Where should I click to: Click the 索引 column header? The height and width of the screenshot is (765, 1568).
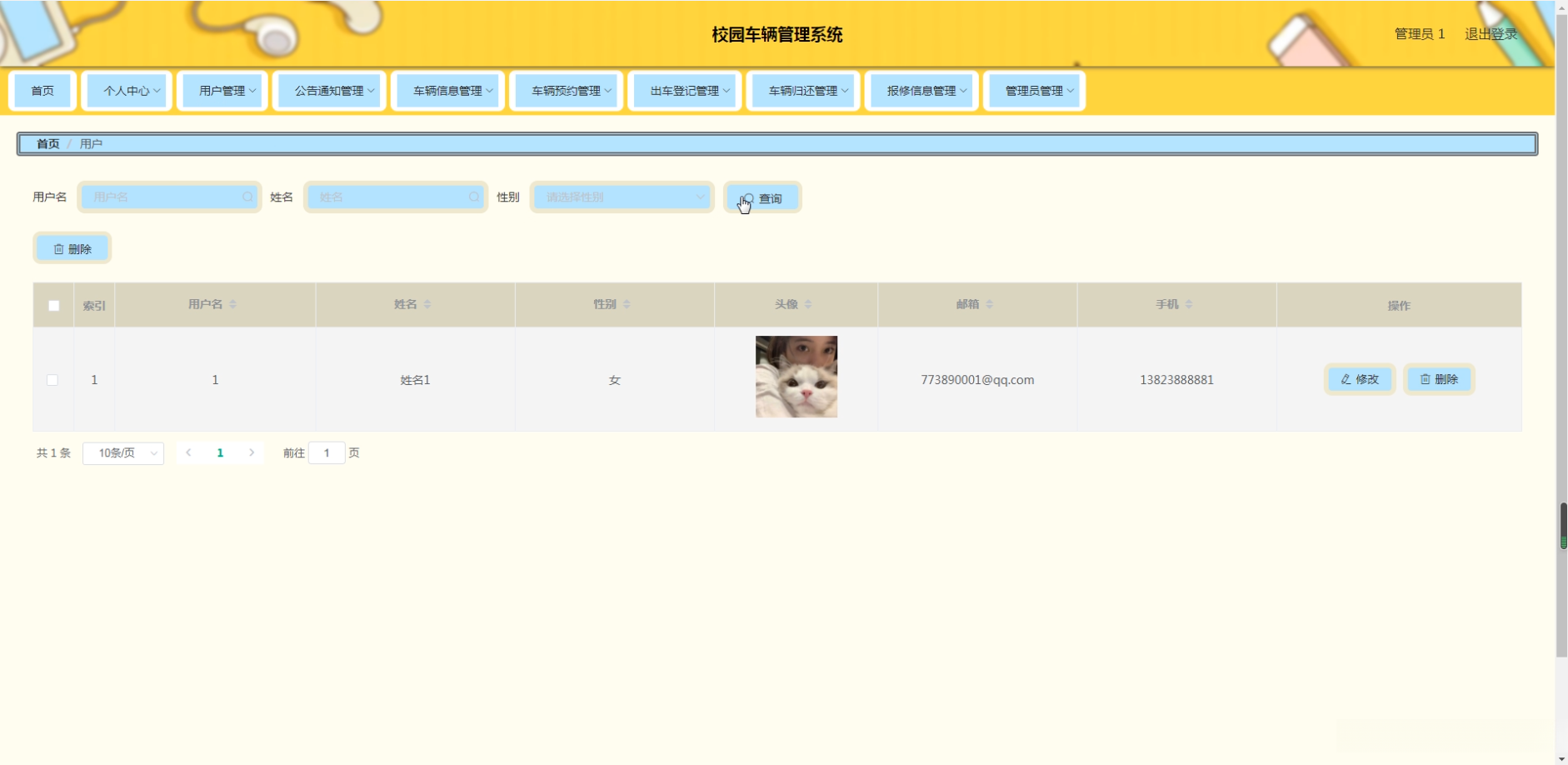coord(94,306)
